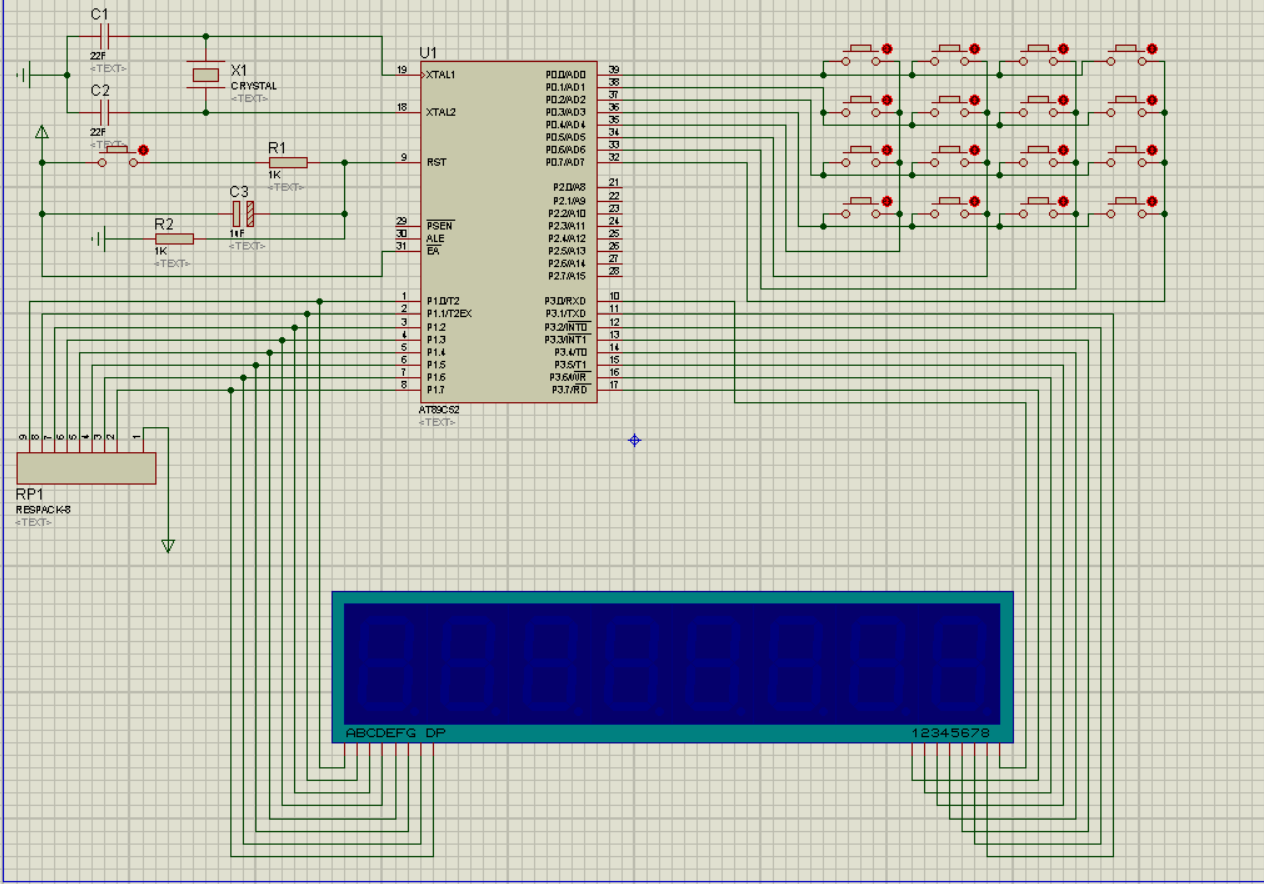Click the C2 reference label
The image size is (1264, 884).
tap(99, 90)
